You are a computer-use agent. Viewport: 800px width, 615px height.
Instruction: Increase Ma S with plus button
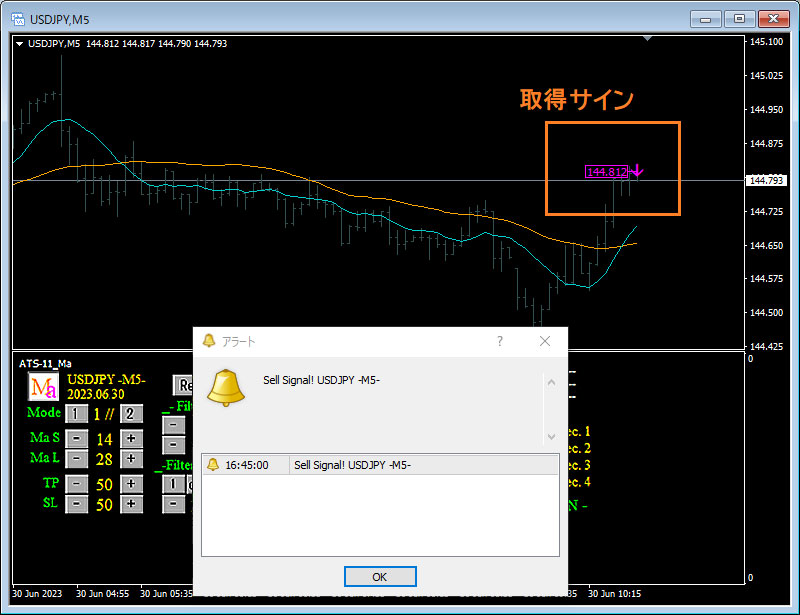[x=131, y=438]
